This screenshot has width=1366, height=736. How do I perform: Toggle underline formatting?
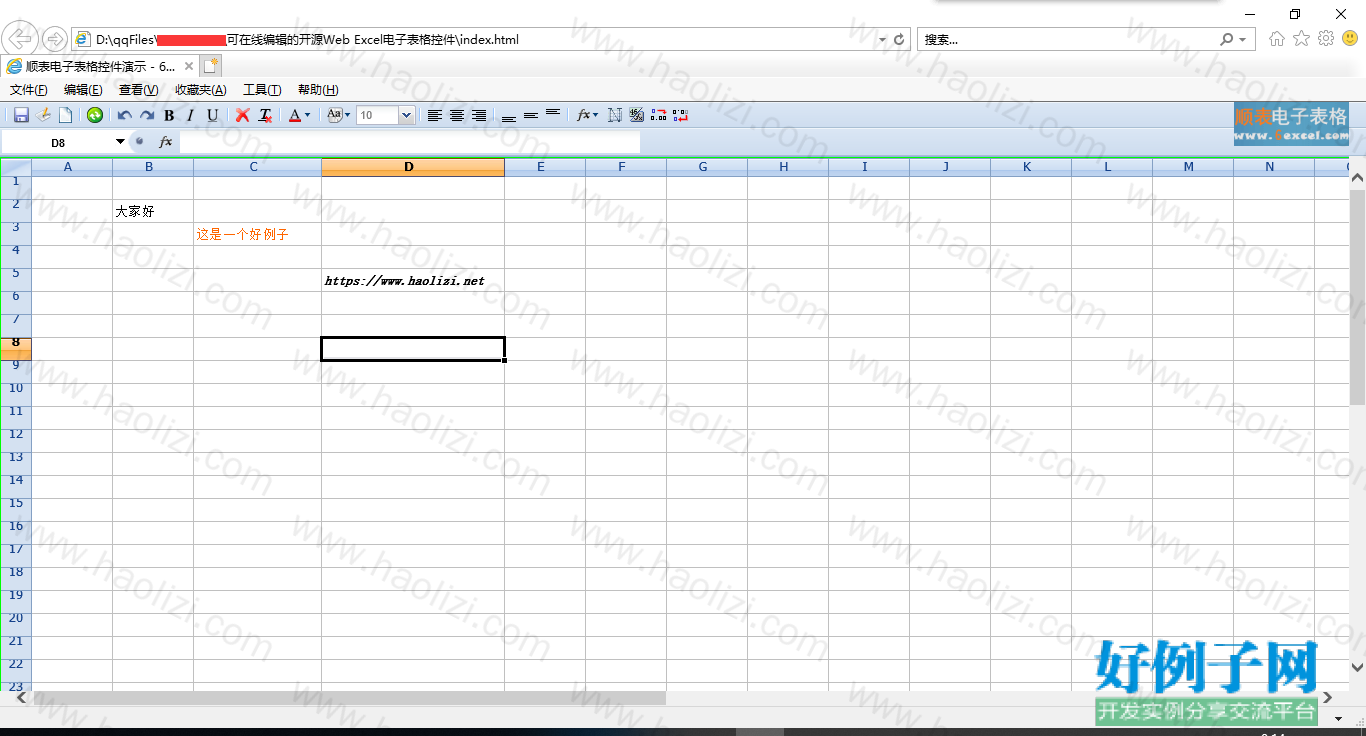point(212,115)
